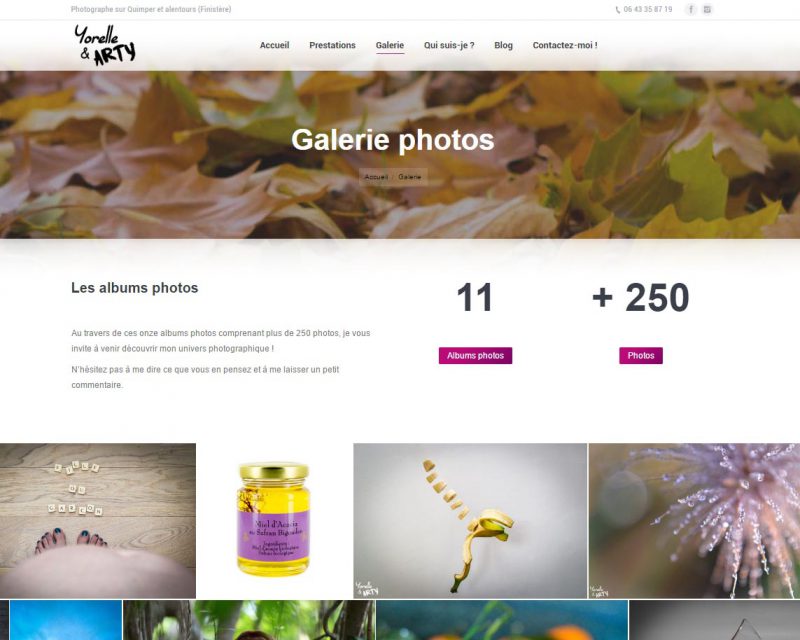Open the Prestations menu item

tap(332, 45)
